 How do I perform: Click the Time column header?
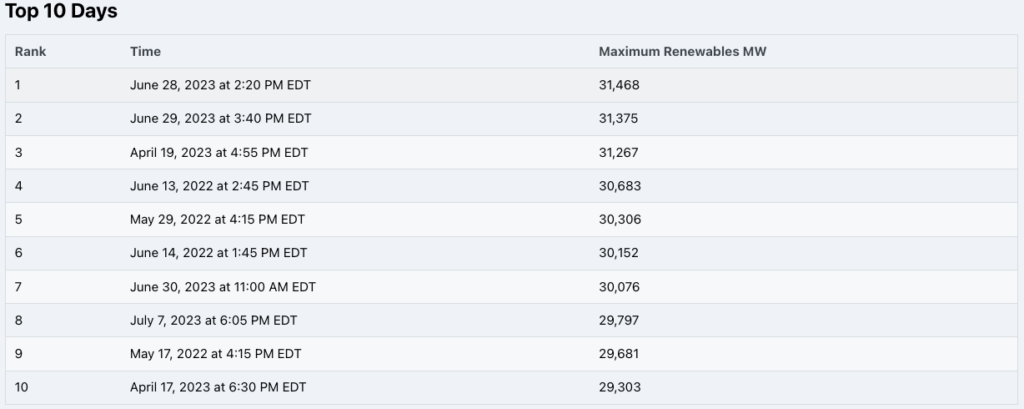[145, 52]
